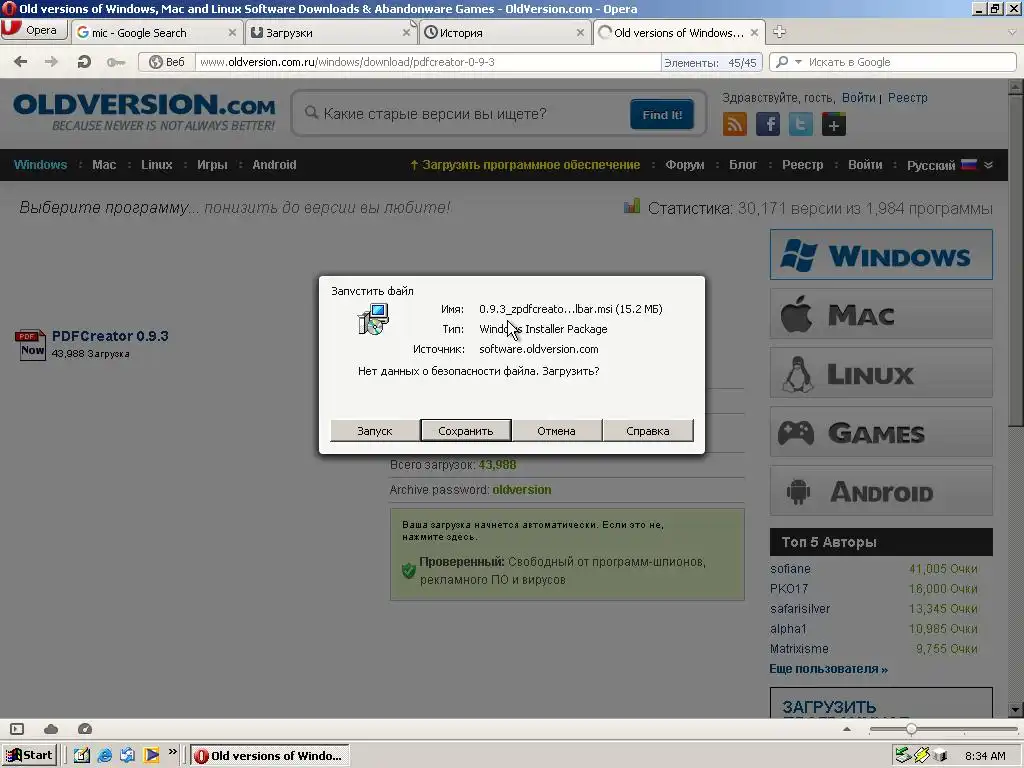Open the Windows Start button

tap(29, 756)
